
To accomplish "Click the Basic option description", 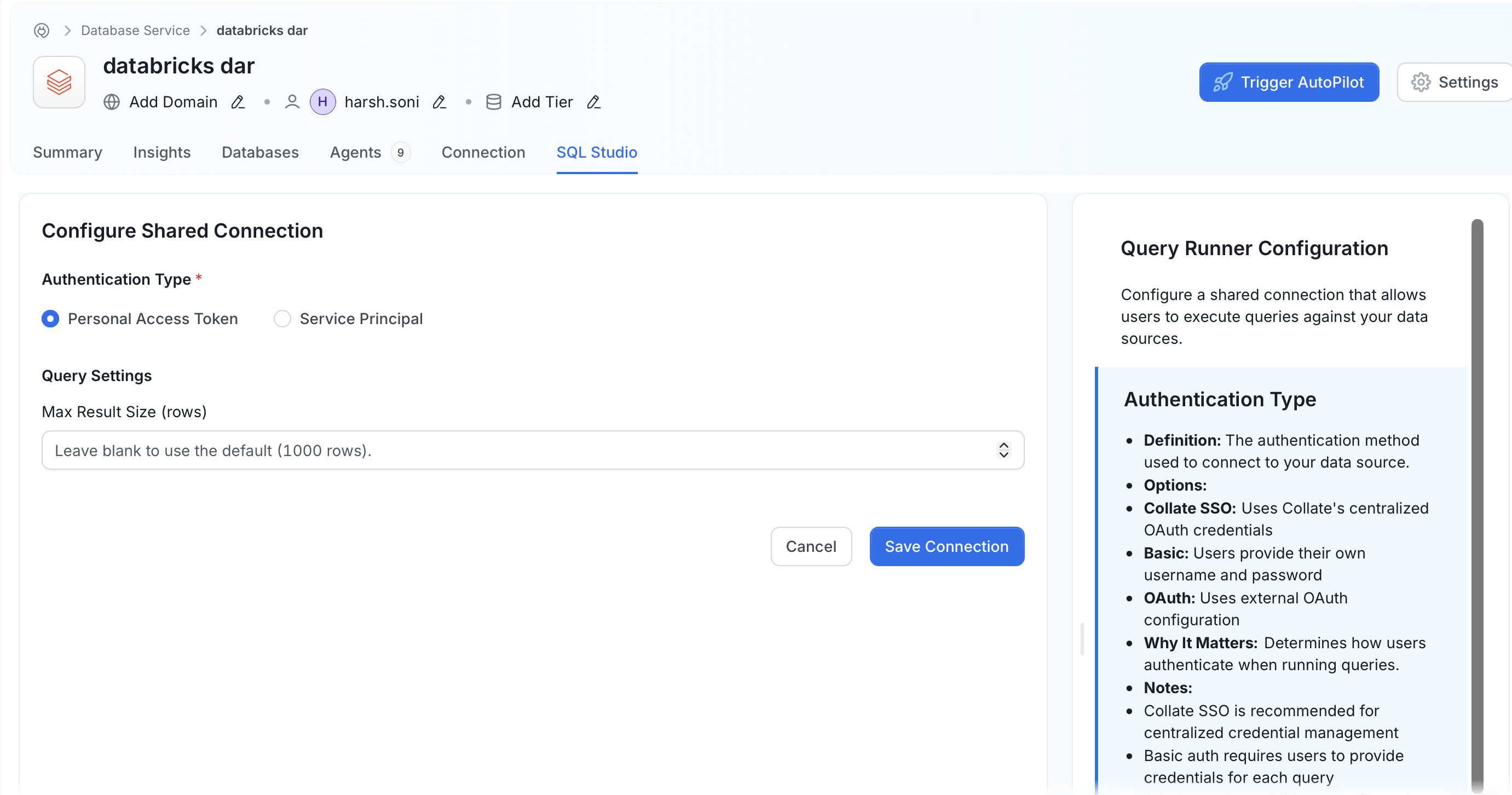I will [1254, 564].
